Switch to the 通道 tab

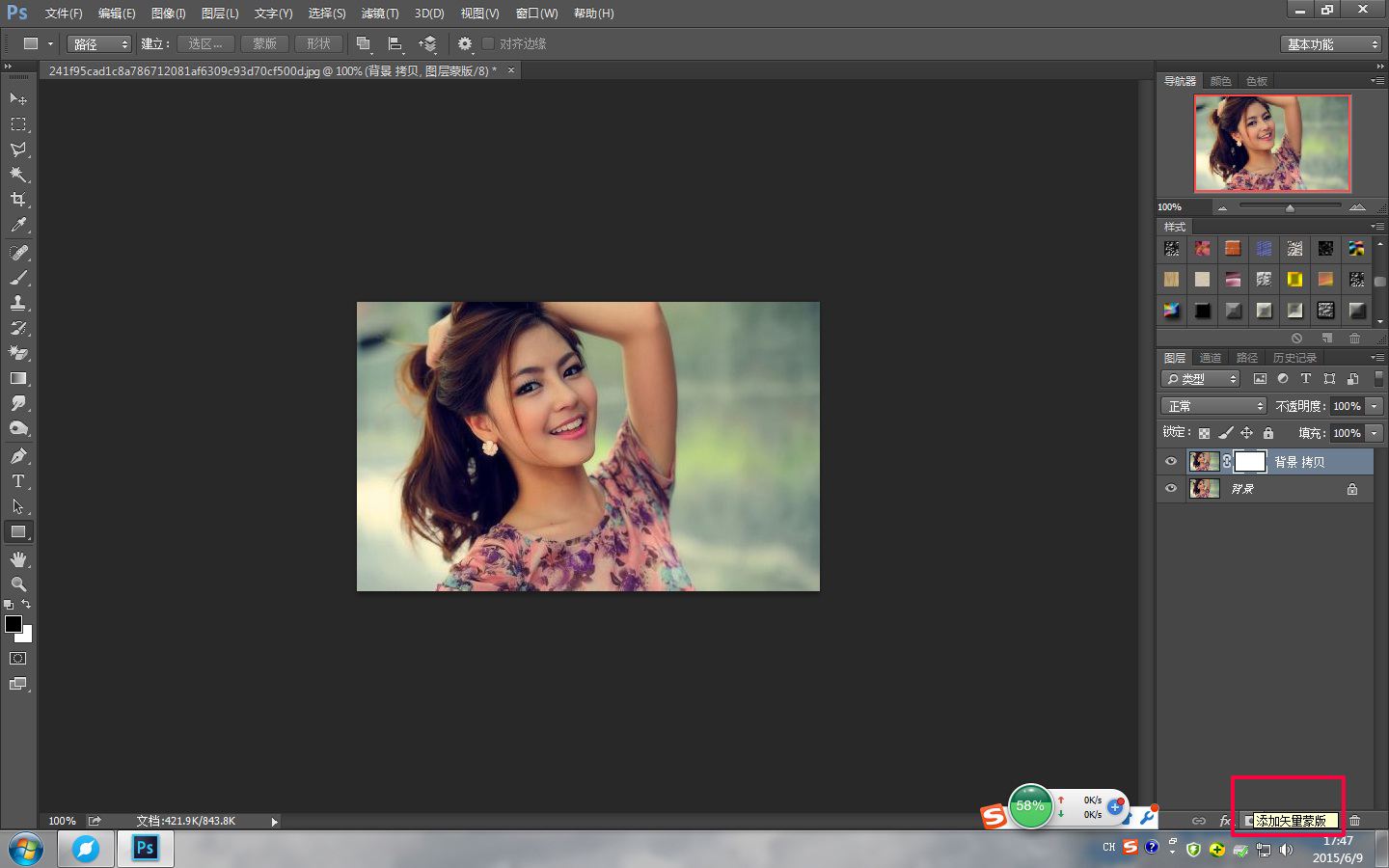[1211, 358]
